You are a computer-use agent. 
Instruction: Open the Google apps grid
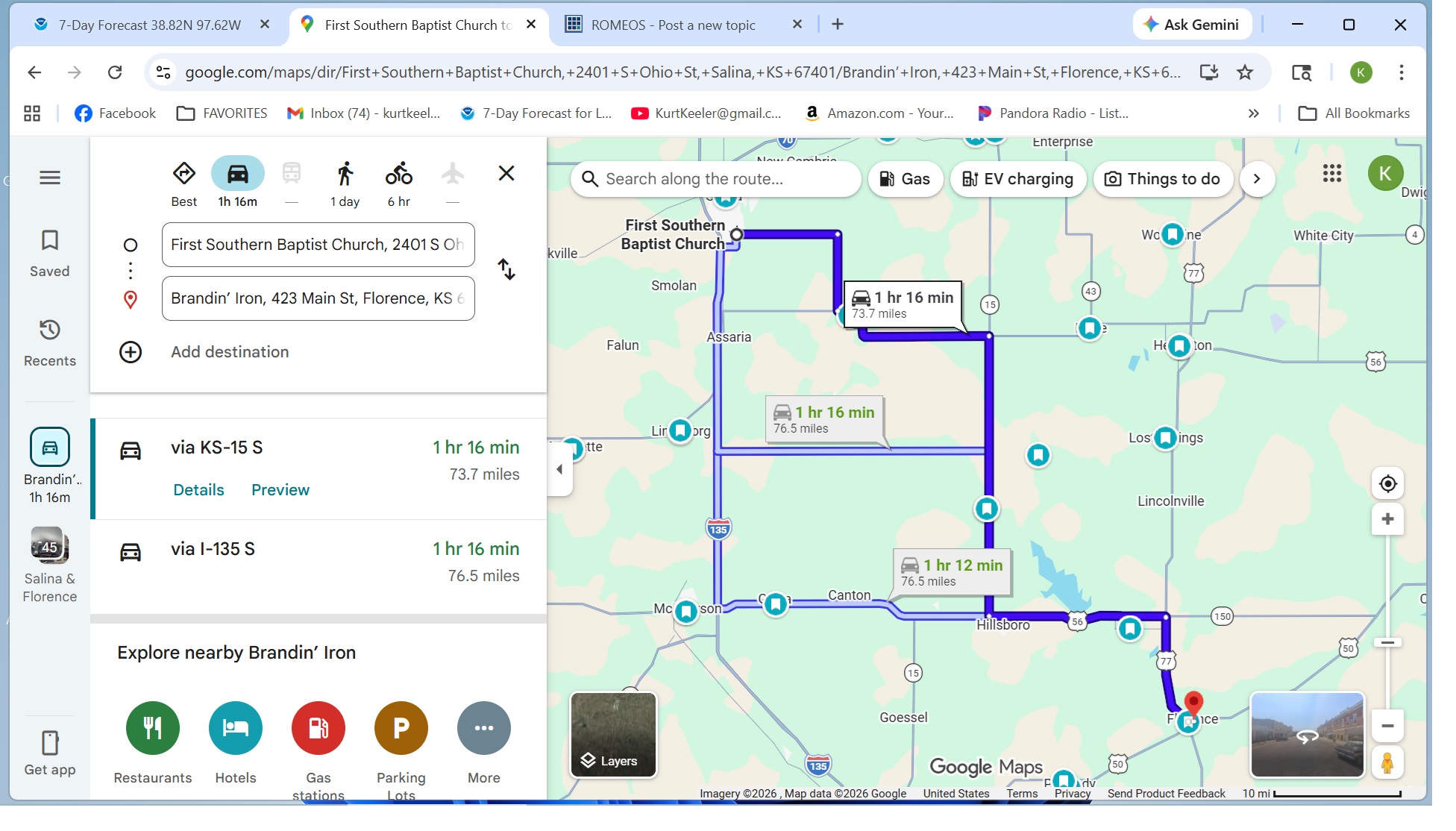1331,175
